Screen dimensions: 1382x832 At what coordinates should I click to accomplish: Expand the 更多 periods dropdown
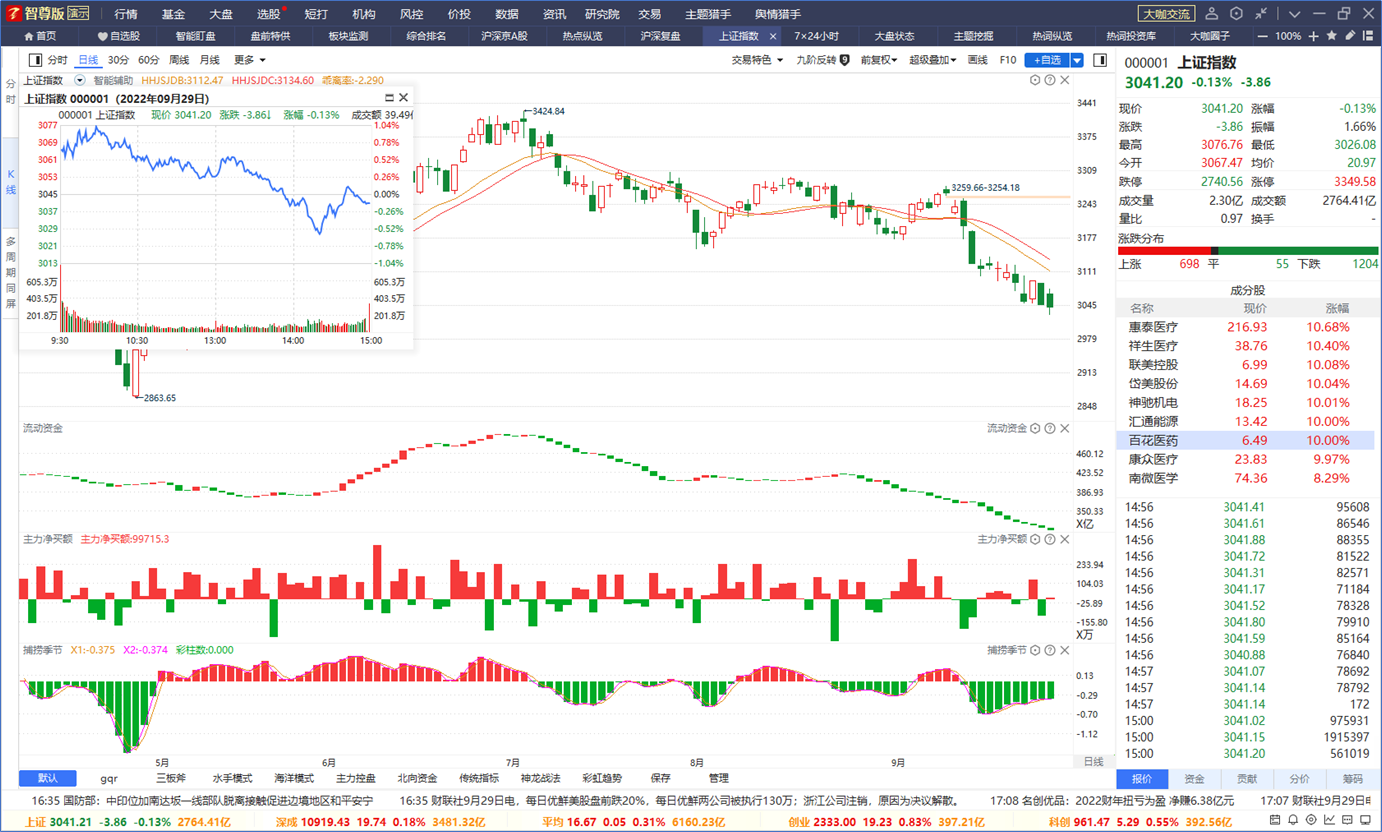tap(249, 60)
